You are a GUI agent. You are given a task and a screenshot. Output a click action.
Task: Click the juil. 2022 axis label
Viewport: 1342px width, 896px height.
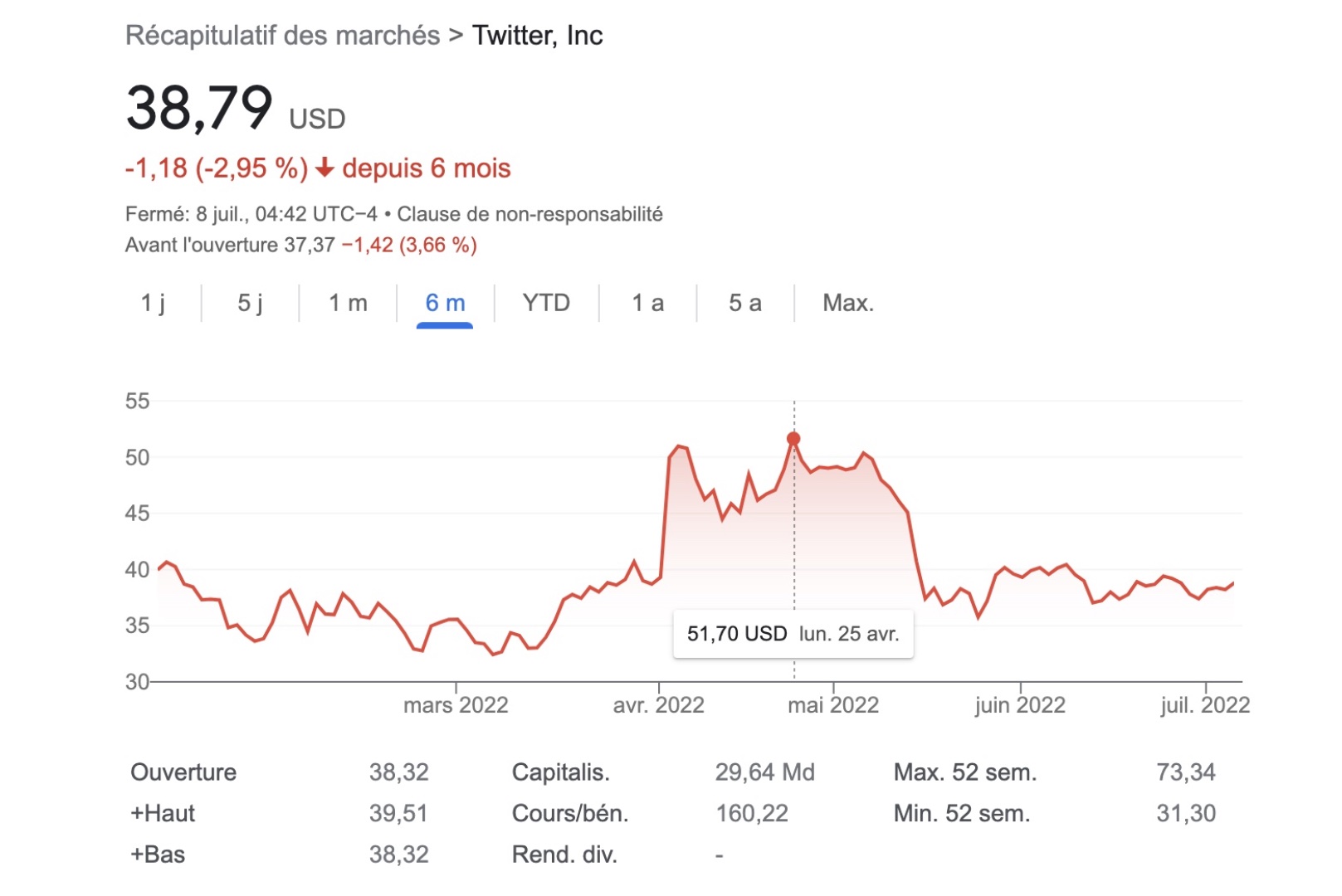coord(1205,705)
